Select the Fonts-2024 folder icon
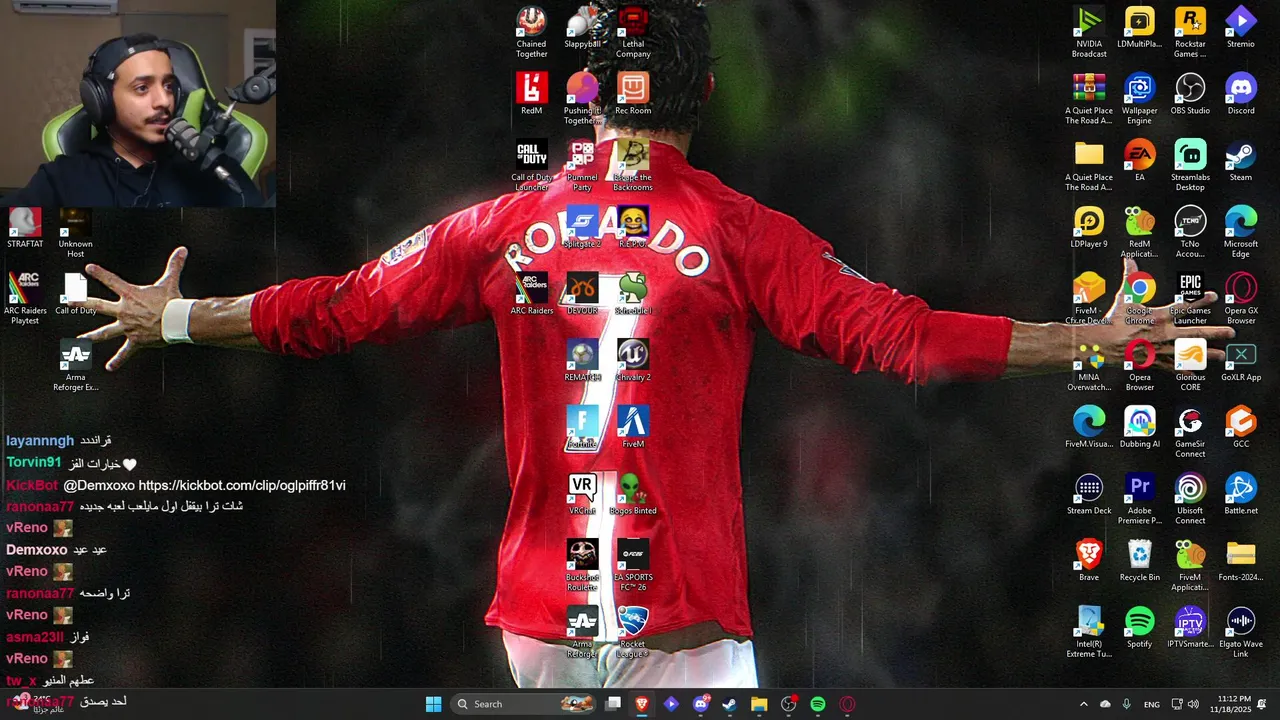 (1241, 561)
